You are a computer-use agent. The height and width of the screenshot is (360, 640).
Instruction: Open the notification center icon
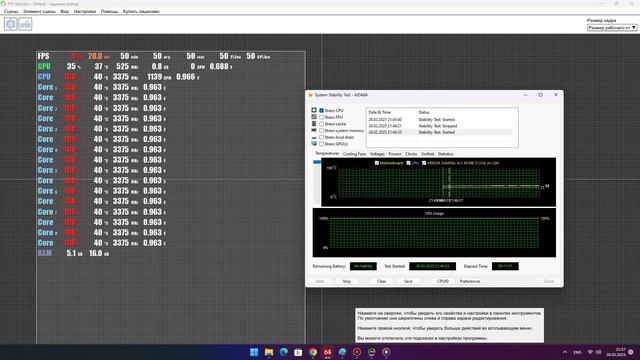631,352
